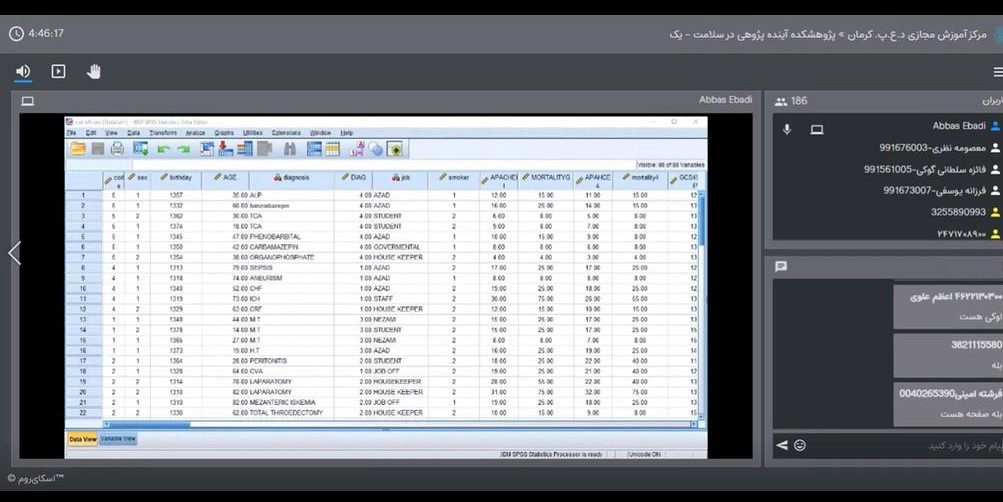1003x502 pixels.
Task: Select the Data View tab
Action: click(82, 439)
